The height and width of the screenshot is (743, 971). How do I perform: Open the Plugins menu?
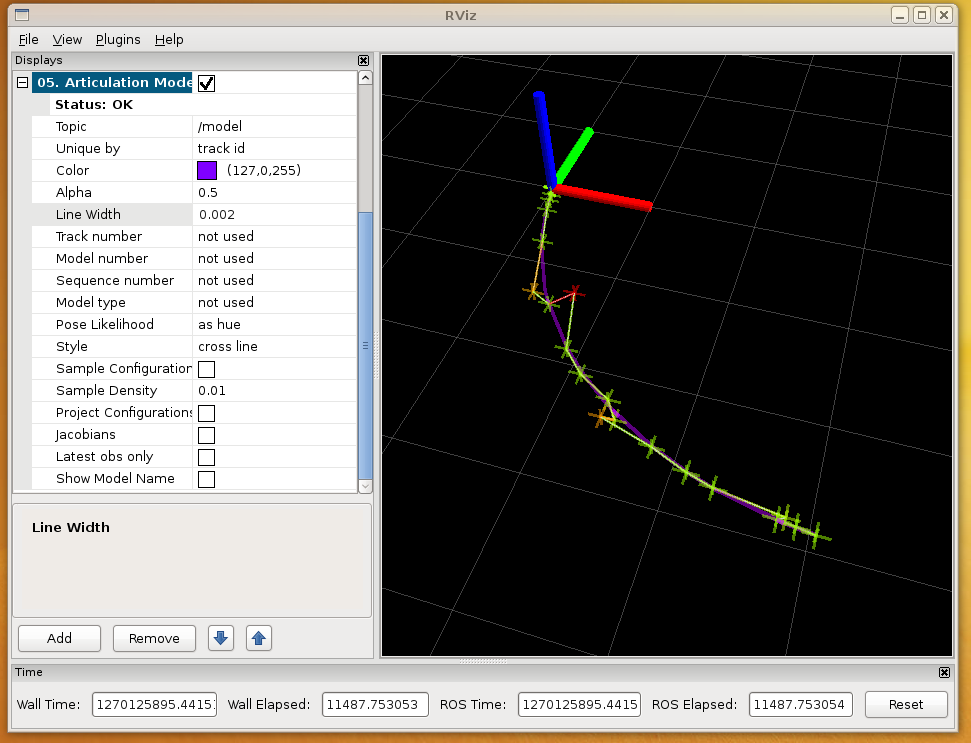pyautogui.click(x=118, y=40)
